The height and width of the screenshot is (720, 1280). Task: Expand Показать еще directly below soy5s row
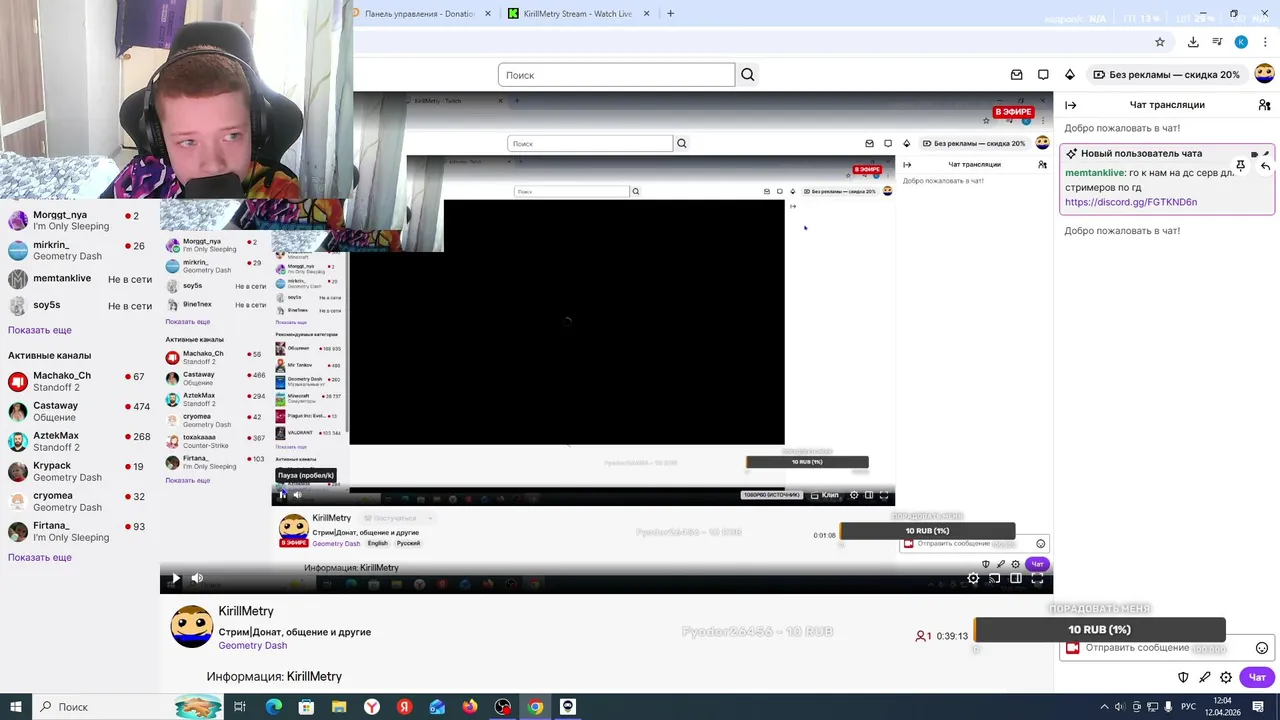(x=40, y=330)
